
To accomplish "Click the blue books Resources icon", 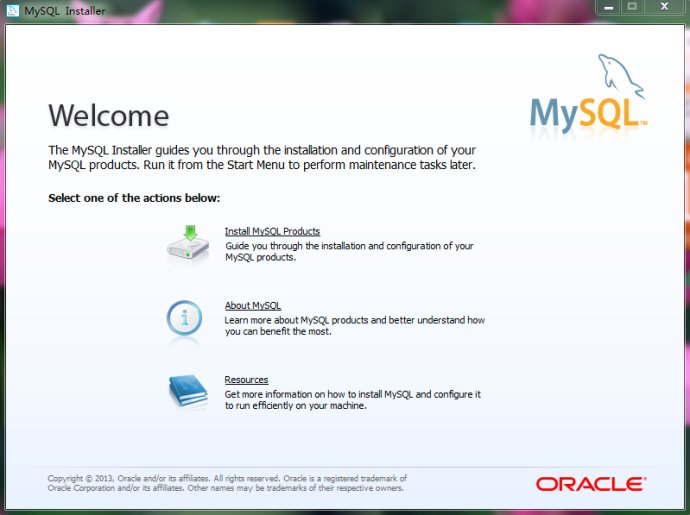I will click(x=188, y=391).
